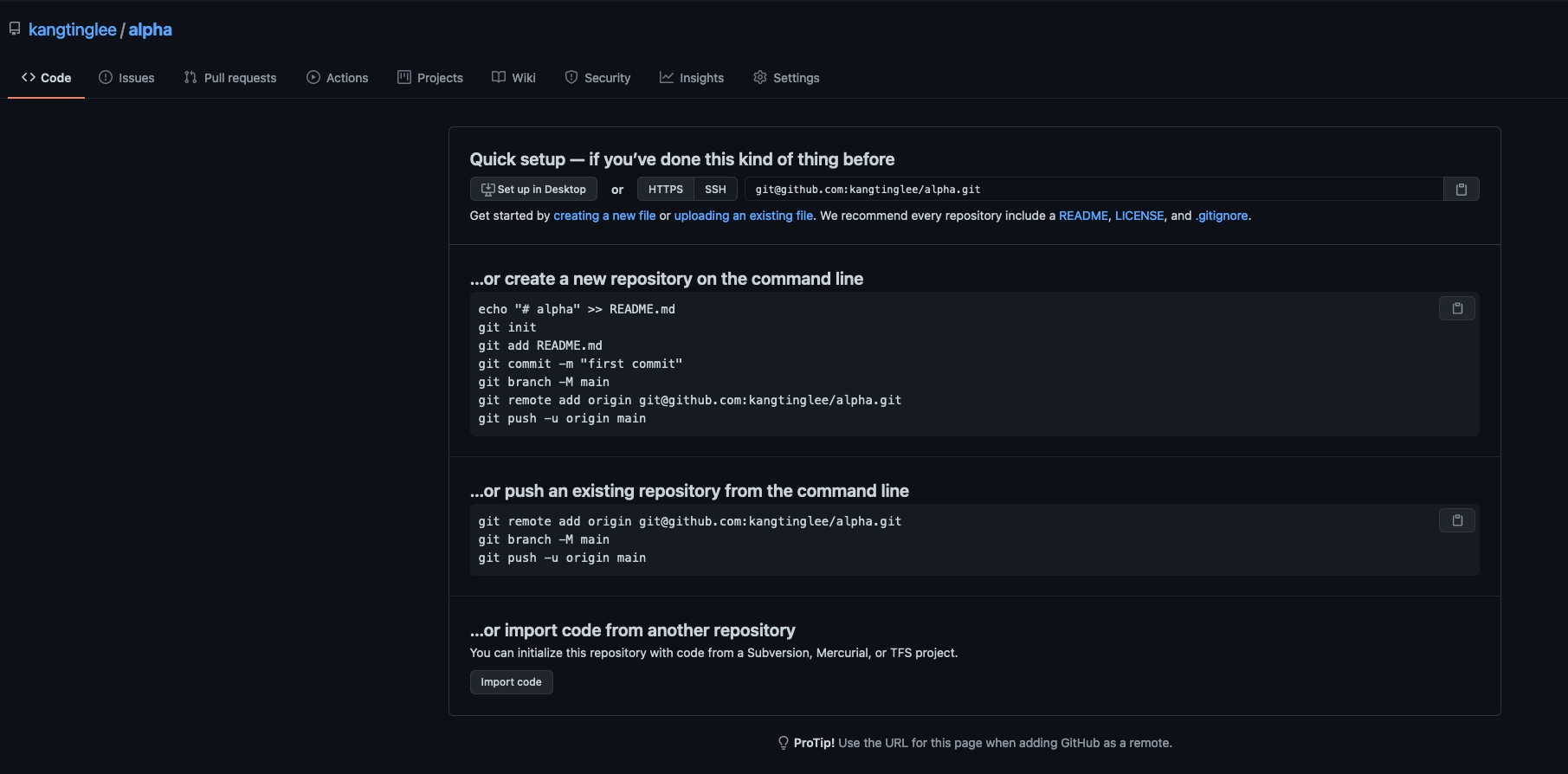The height and width of the screenshot is (774, 1568).
Task: Click the .gitignore link
Action: 1222,216
